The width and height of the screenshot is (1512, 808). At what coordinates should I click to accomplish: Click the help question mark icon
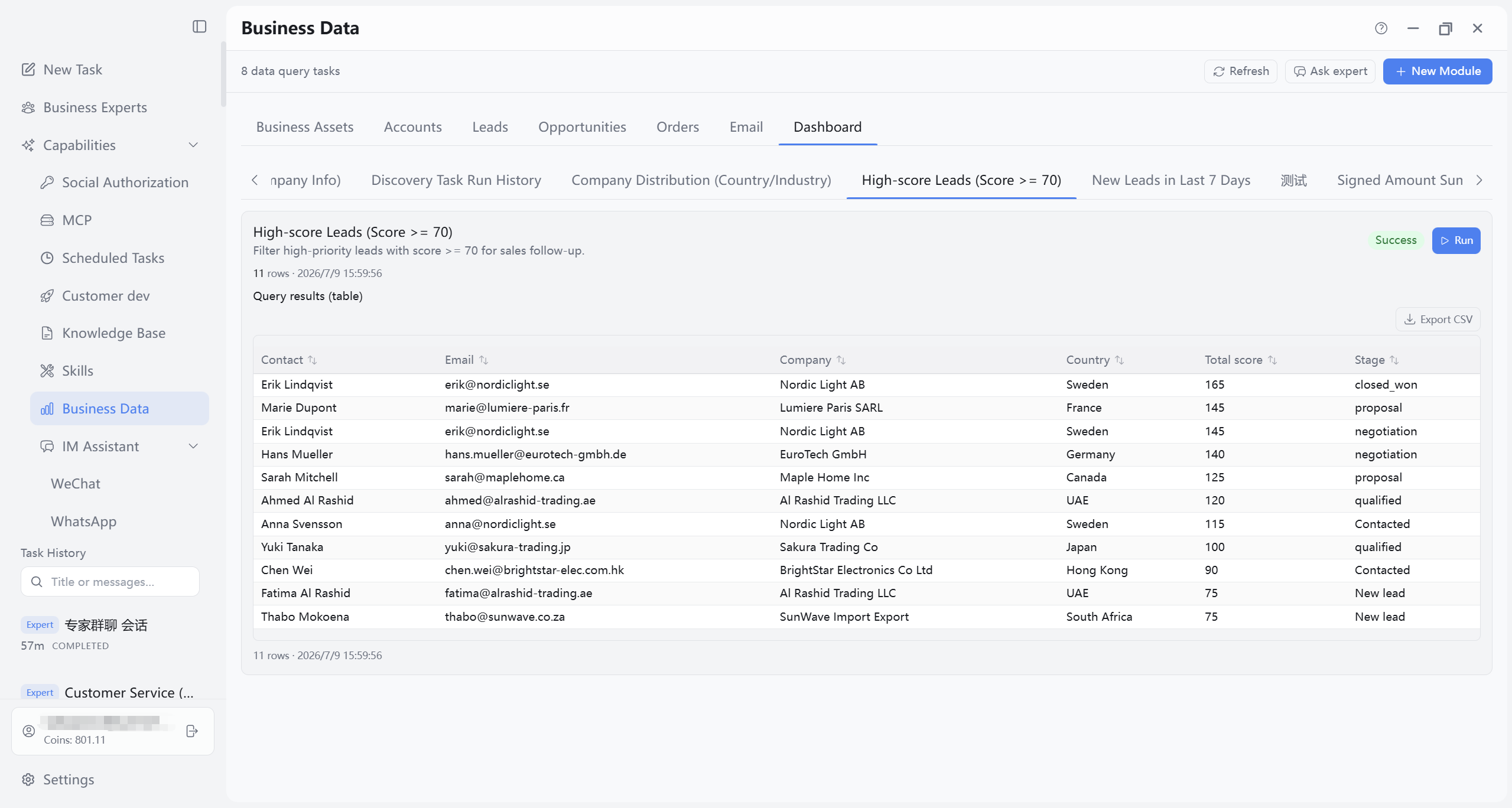[1381, 28]
